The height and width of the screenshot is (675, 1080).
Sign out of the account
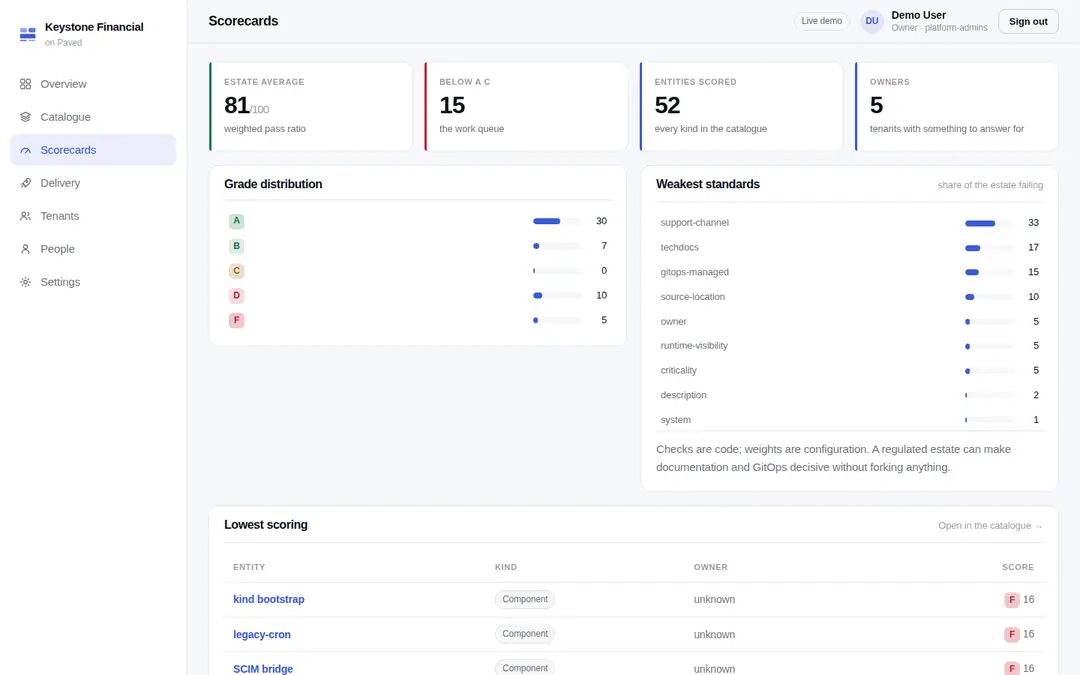[1028, 21]
